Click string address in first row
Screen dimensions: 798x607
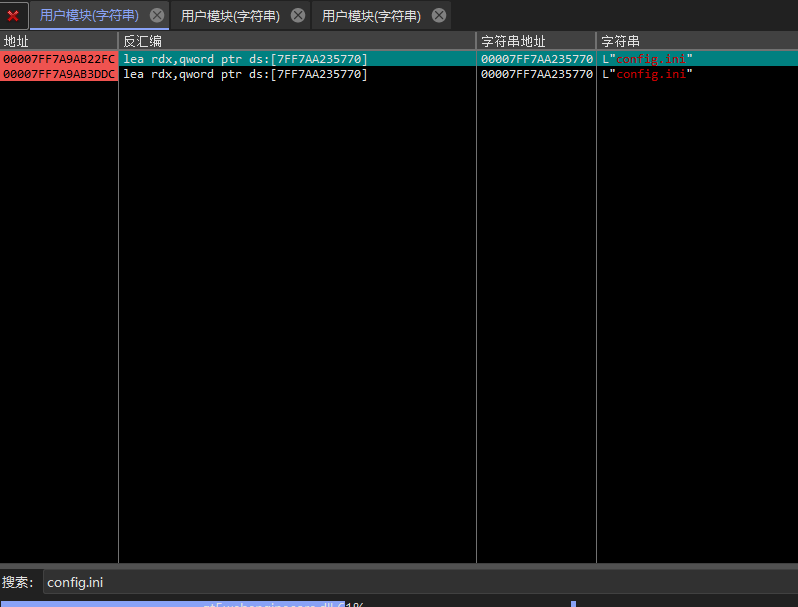tap(536, 59)
